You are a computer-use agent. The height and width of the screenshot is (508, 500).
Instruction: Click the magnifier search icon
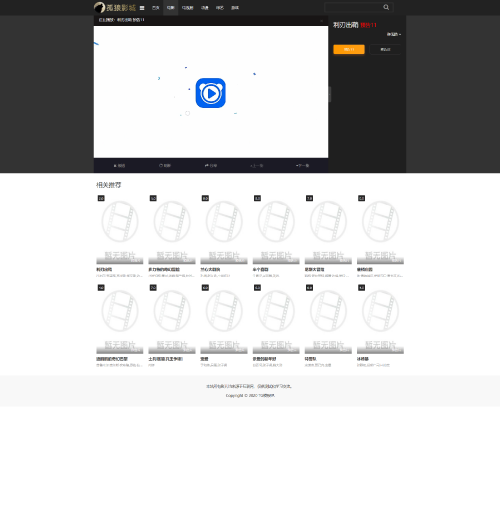click(386, 7)
